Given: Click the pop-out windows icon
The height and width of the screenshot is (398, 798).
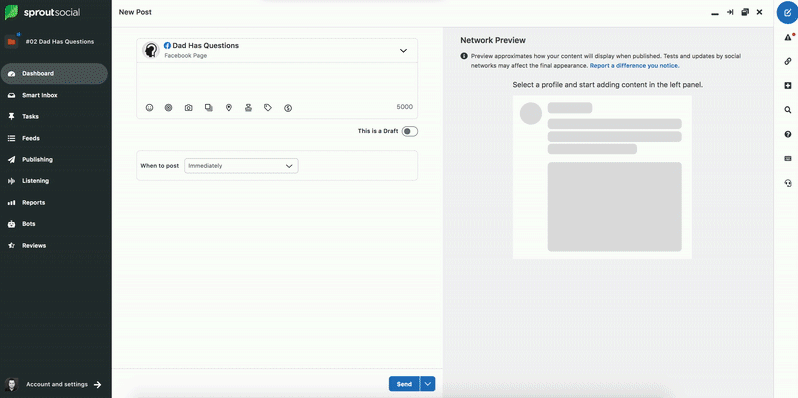Looking at the screenshot, I should coord(745,12).
